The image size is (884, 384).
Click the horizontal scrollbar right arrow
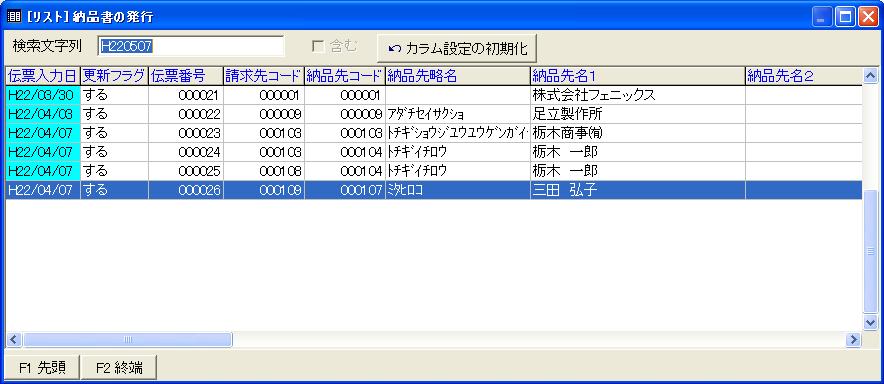coord(854,339)
